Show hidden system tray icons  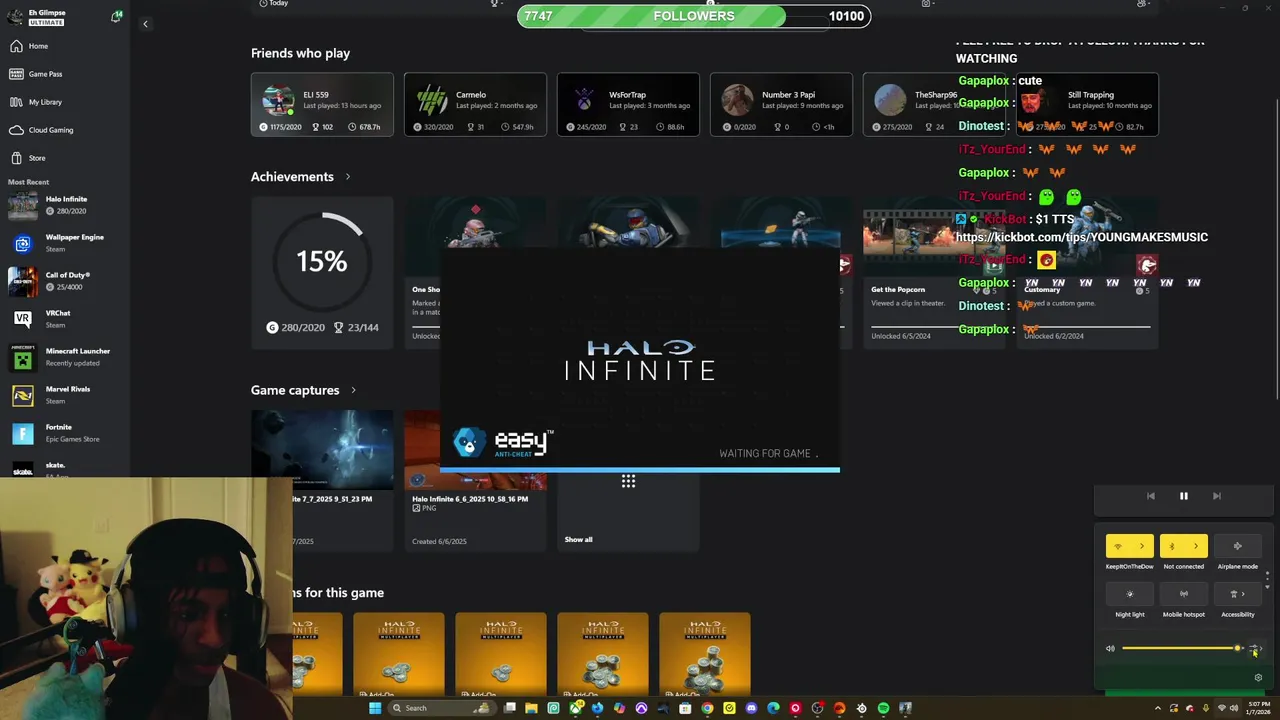pos(1158,708)
